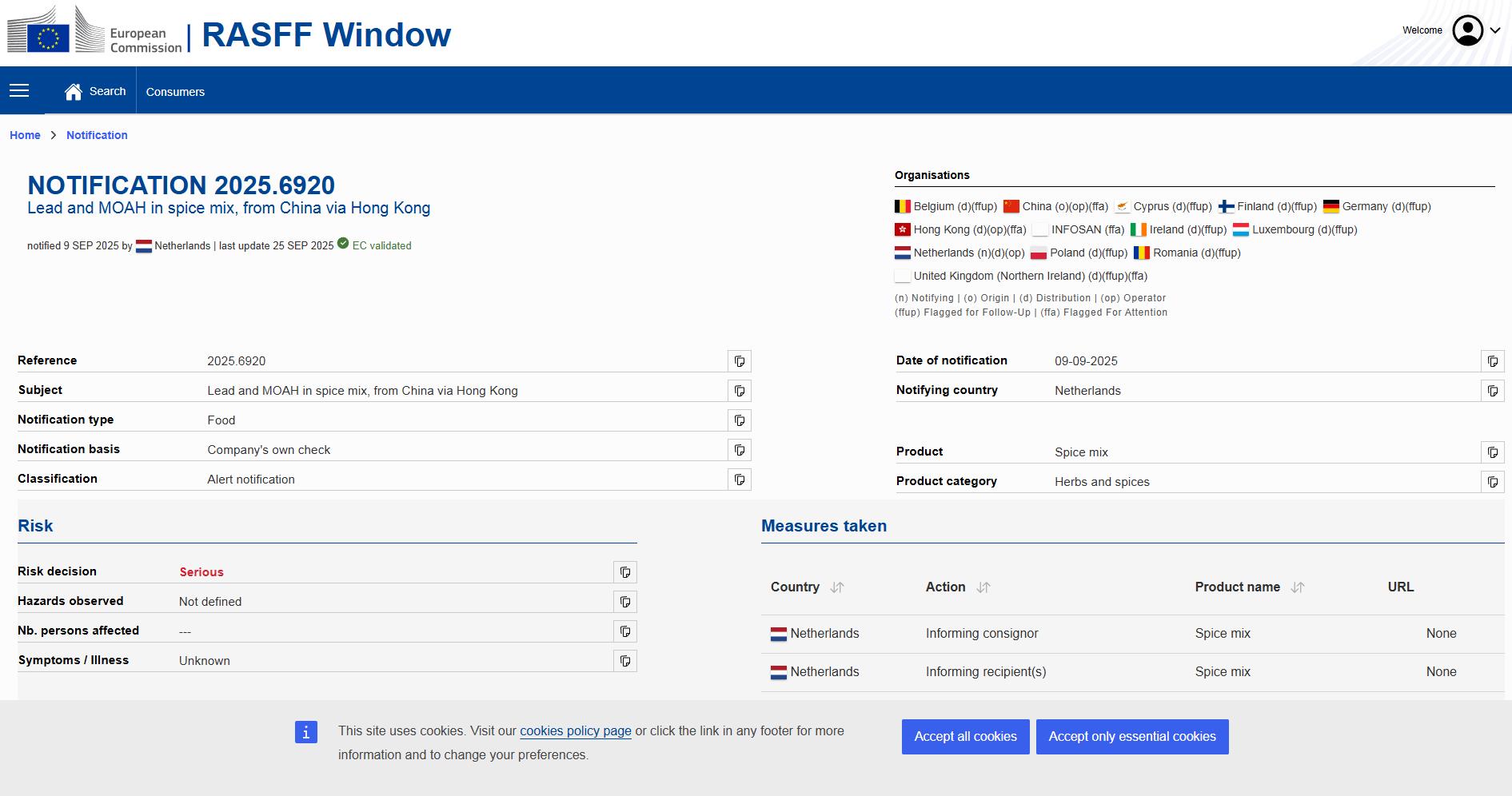
Task: Expand the Welcome user dropdown arrow
Action: [1495, 31]
